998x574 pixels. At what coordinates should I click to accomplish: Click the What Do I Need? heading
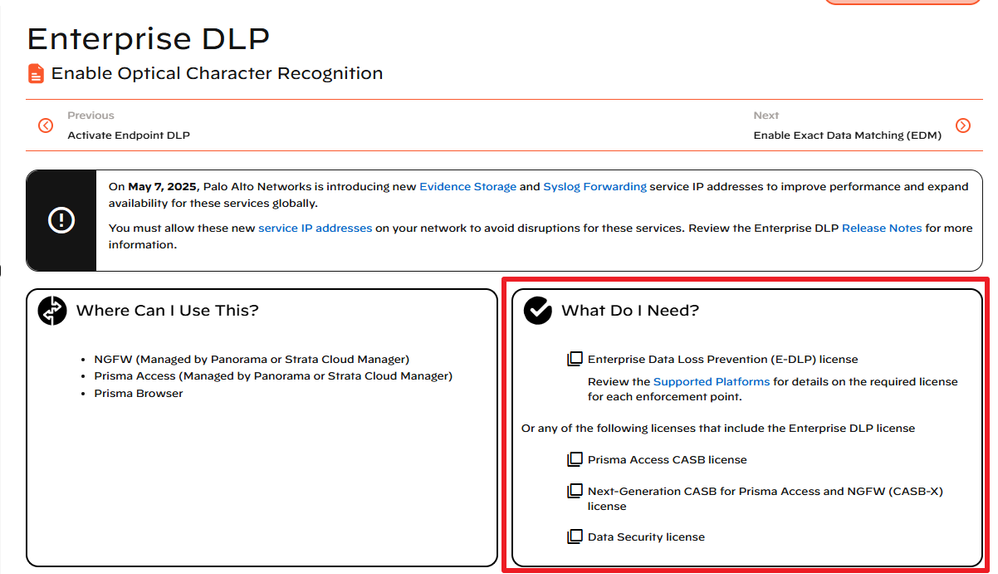(630, 311)
